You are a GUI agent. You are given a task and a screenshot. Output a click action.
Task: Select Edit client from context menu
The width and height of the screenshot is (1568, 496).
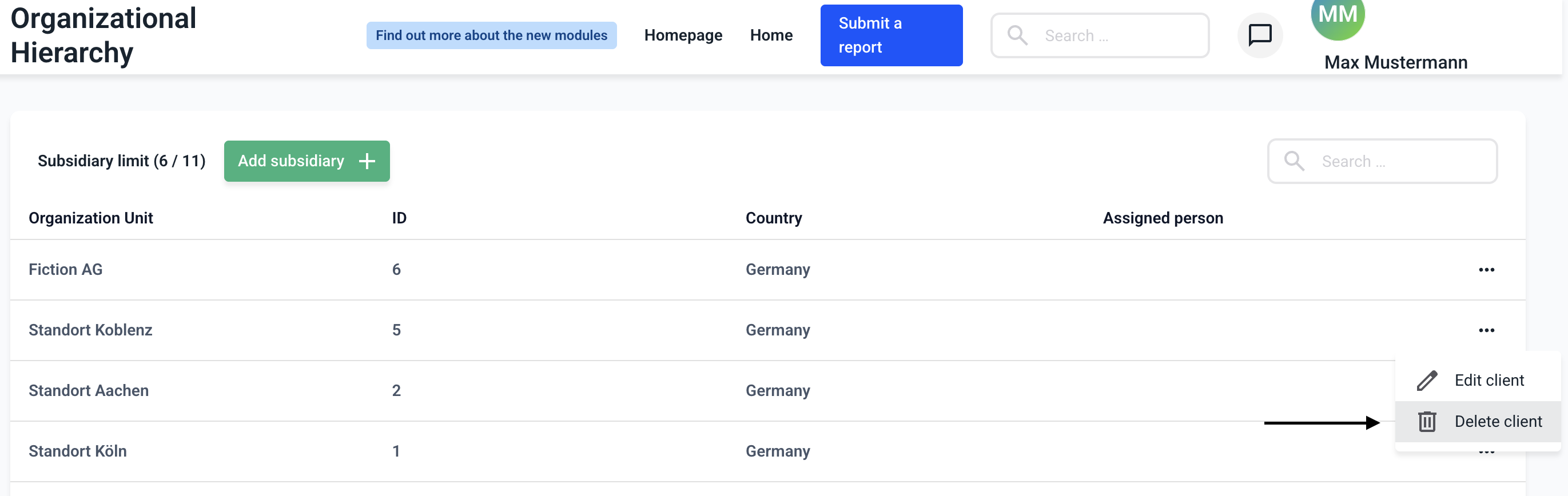coord(1489,381)
